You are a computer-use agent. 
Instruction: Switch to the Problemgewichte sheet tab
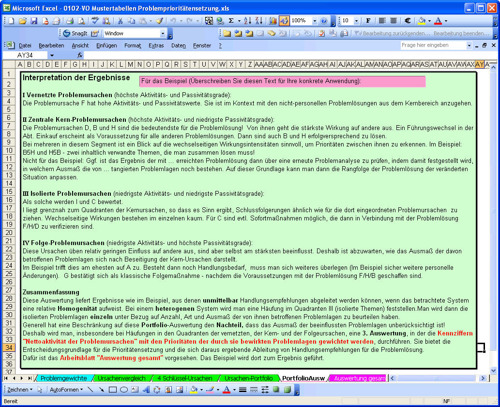point(63,378)
